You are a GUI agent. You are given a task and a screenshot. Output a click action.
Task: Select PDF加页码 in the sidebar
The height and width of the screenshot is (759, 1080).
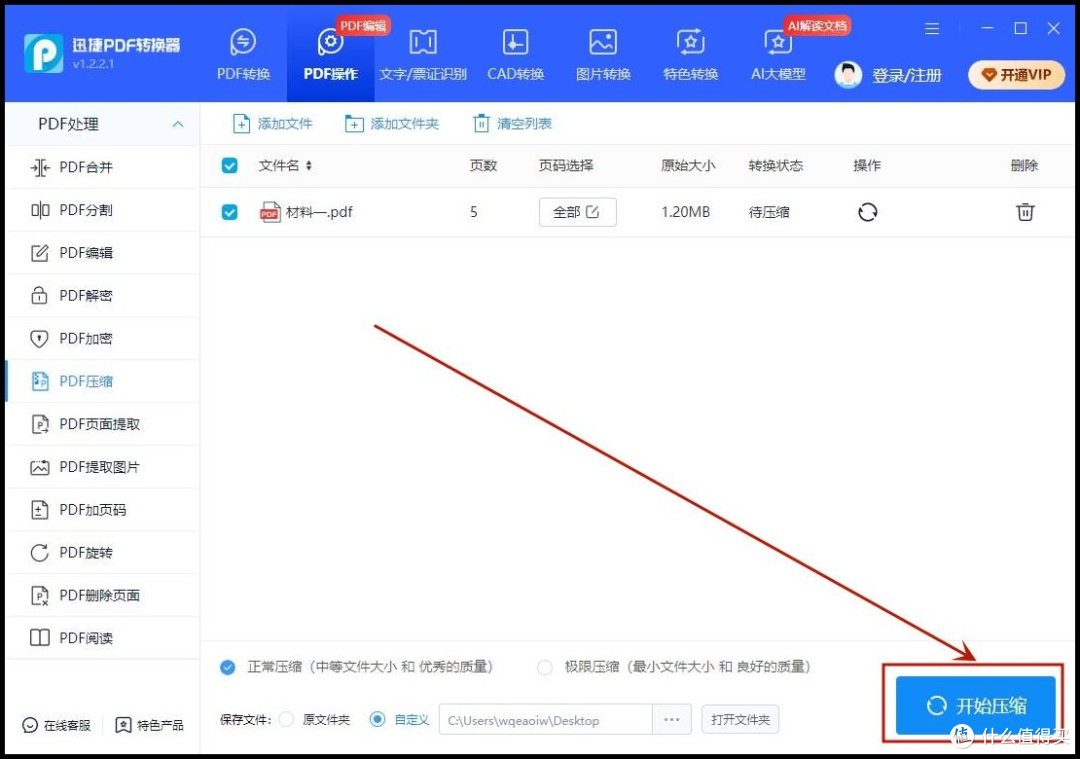tap(102, 510)
